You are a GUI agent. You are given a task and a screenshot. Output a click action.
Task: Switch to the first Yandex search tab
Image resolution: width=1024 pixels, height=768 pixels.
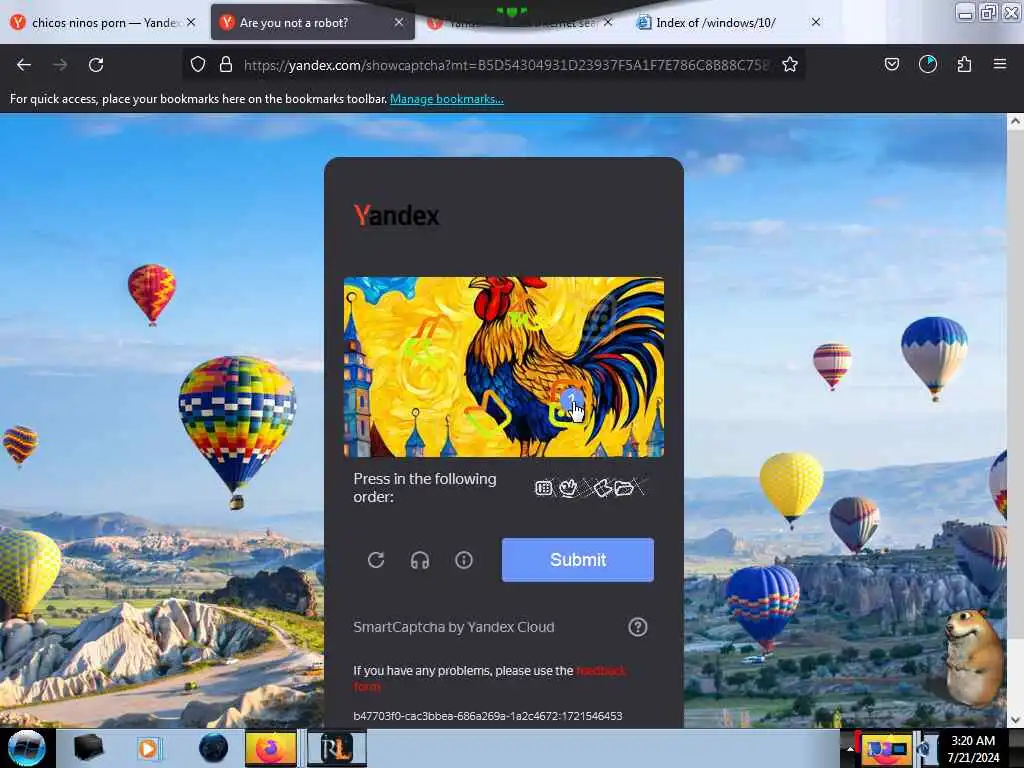pos(104,23)
